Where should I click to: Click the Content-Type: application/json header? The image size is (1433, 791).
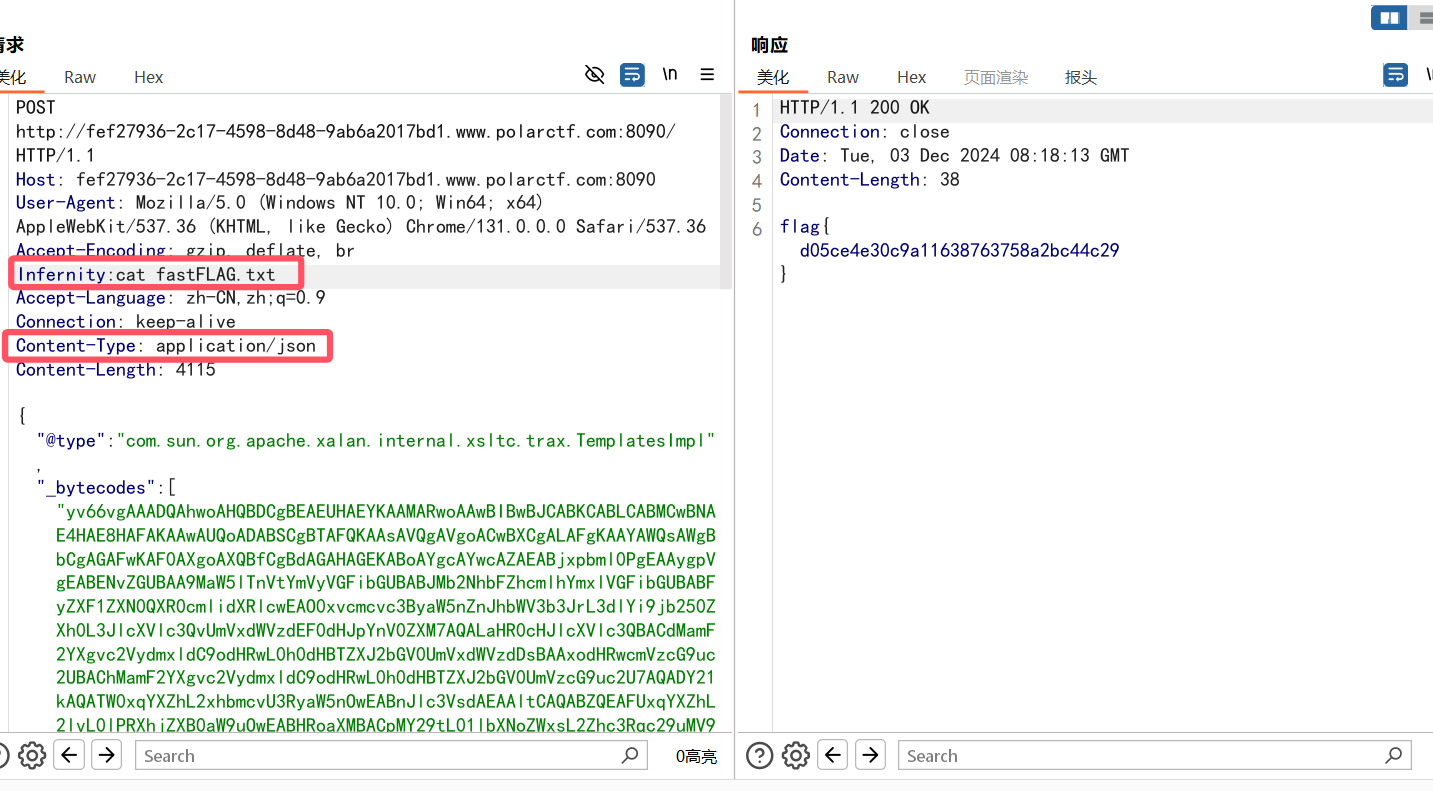166,346
